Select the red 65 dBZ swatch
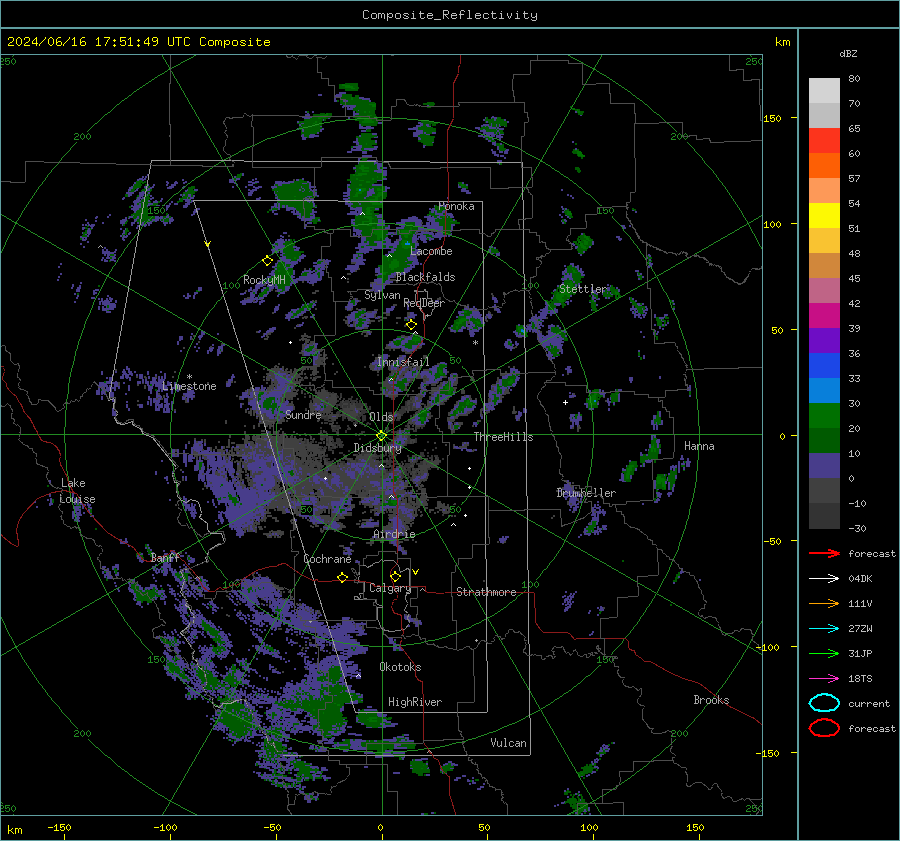The image size is (900, 841). [x=824, y=141]
